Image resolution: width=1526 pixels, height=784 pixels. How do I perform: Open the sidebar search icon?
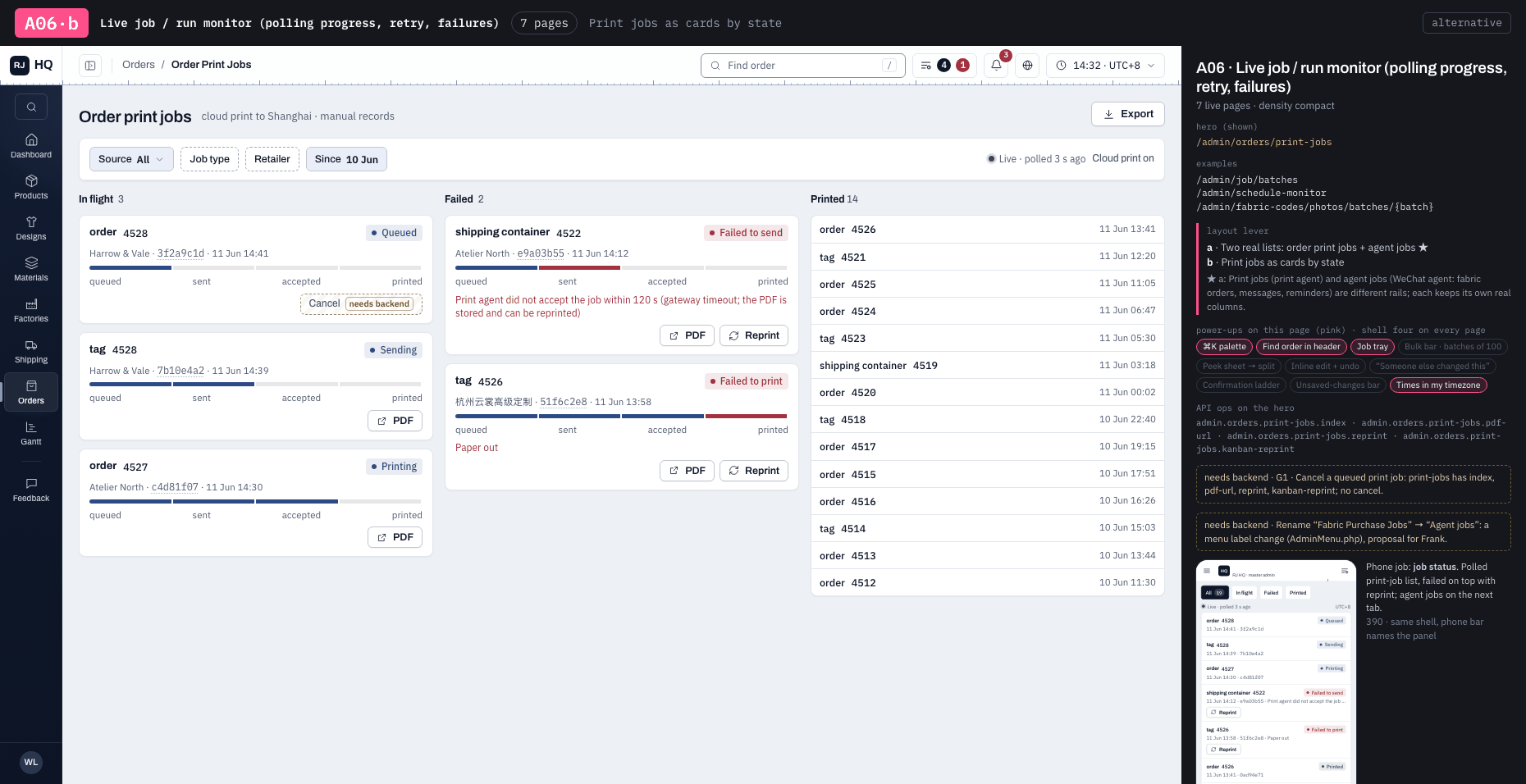[x=31, y=107]
